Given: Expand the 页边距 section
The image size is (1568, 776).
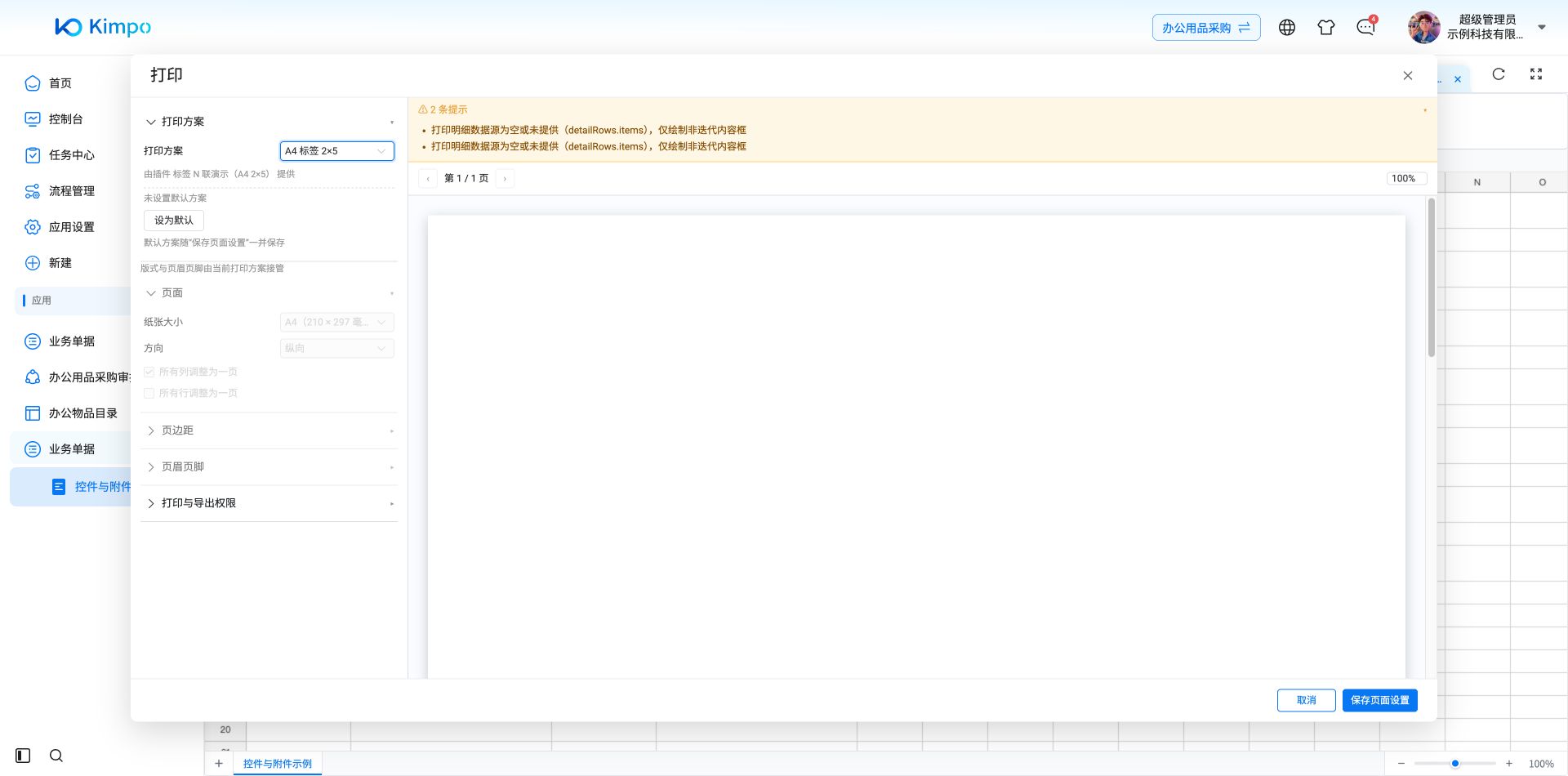Looking at the screenshot, I should [269, 430].
